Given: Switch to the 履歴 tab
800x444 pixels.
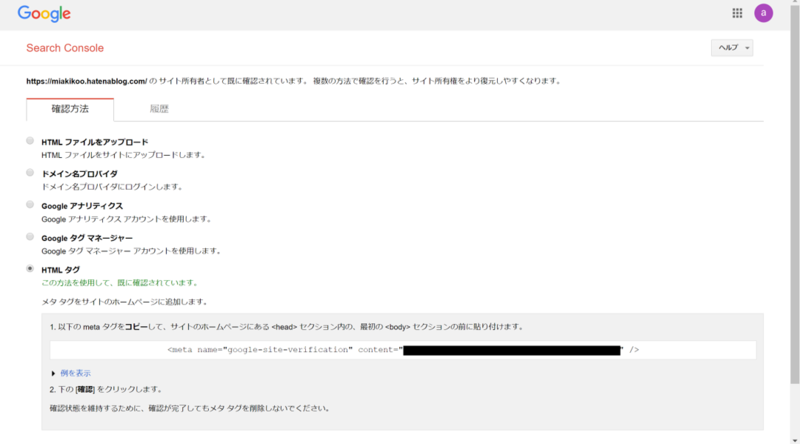Looking at the screenshot, I should [x=159, y=109].
